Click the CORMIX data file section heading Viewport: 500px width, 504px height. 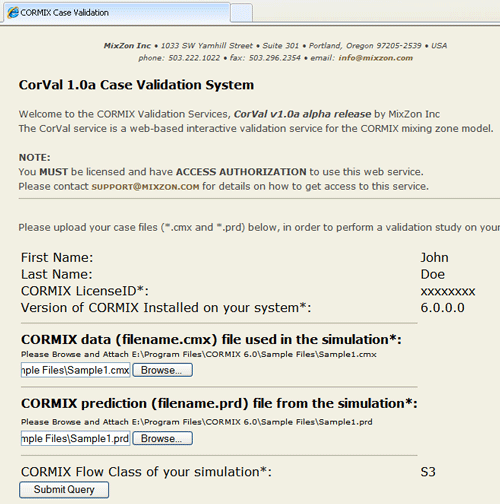click(x=211, y=340)
